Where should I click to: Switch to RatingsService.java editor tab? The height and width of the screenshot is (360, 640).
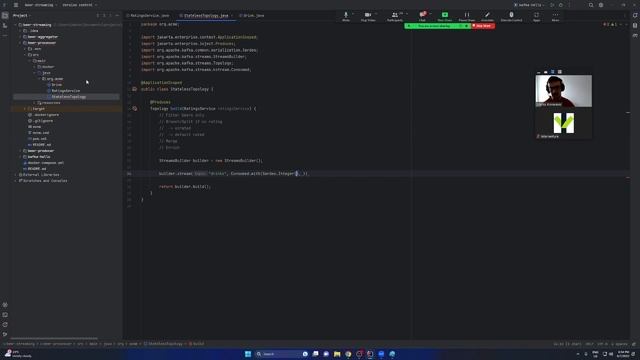click(149, 16)
